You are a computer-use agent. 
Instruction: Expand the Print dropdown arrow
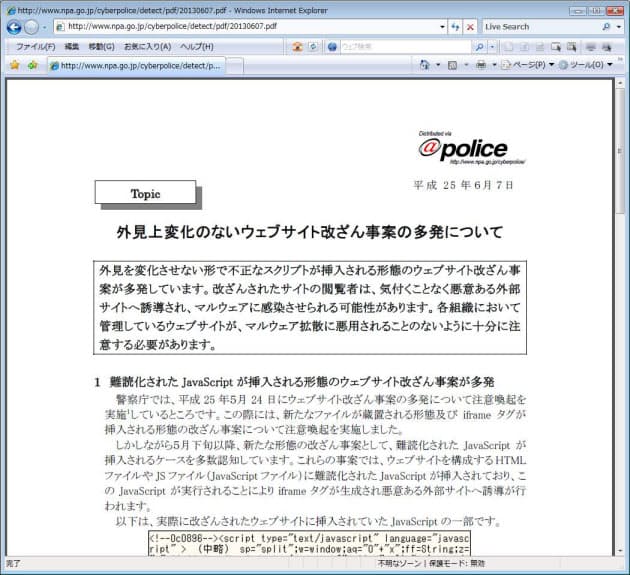click(x=494, y=65)
